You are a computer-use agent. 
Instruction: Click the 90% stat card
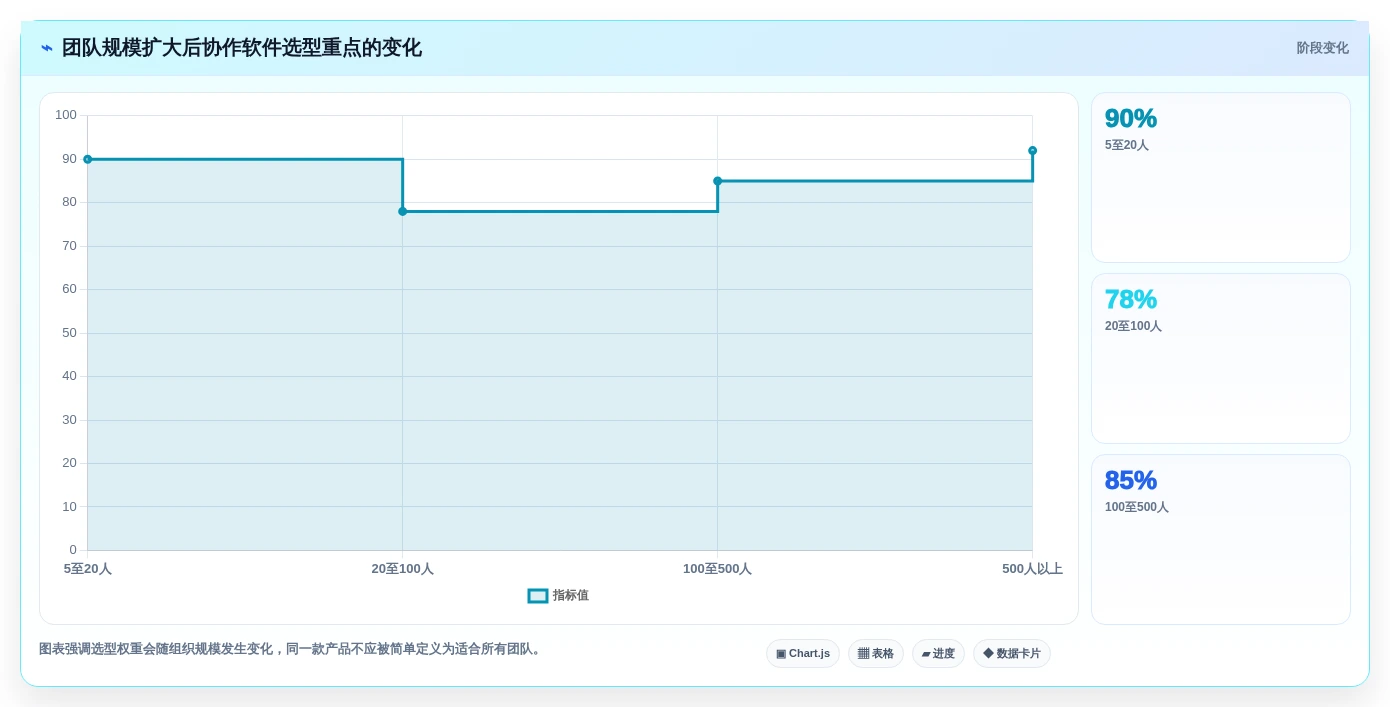(1221, 178)
